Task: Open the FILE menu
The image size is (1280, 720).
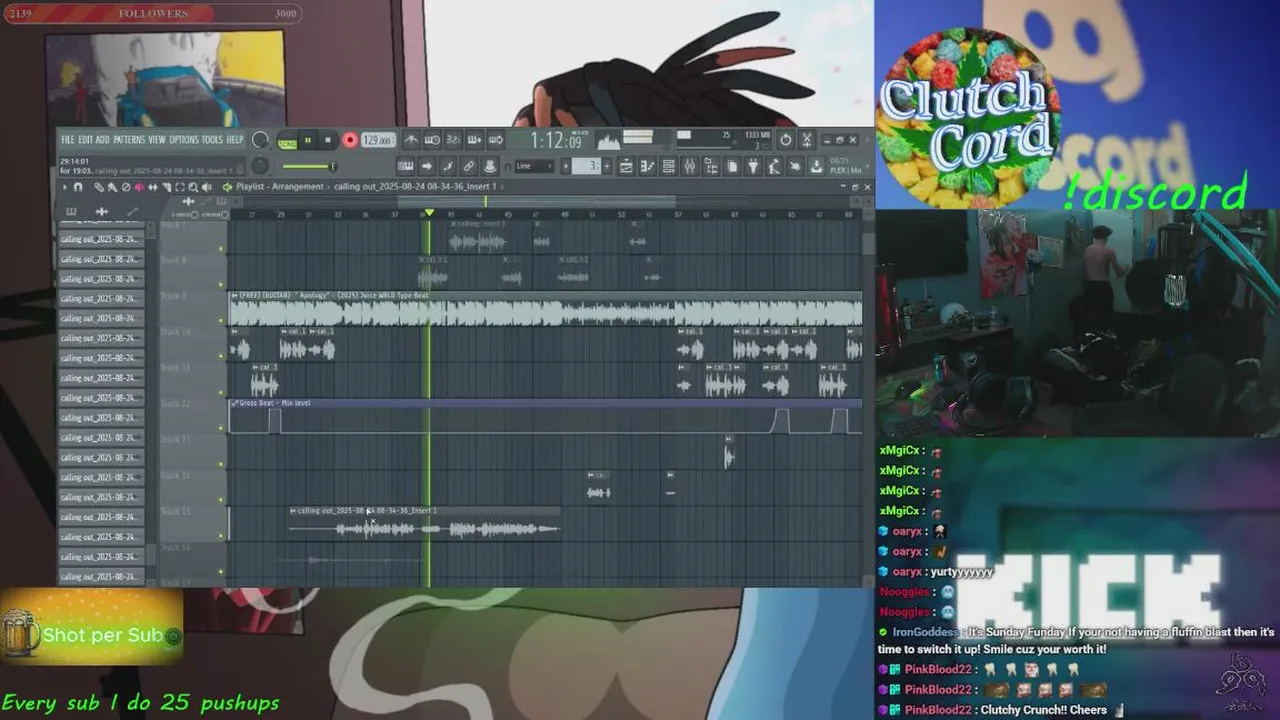Action: tap(68, 140)
